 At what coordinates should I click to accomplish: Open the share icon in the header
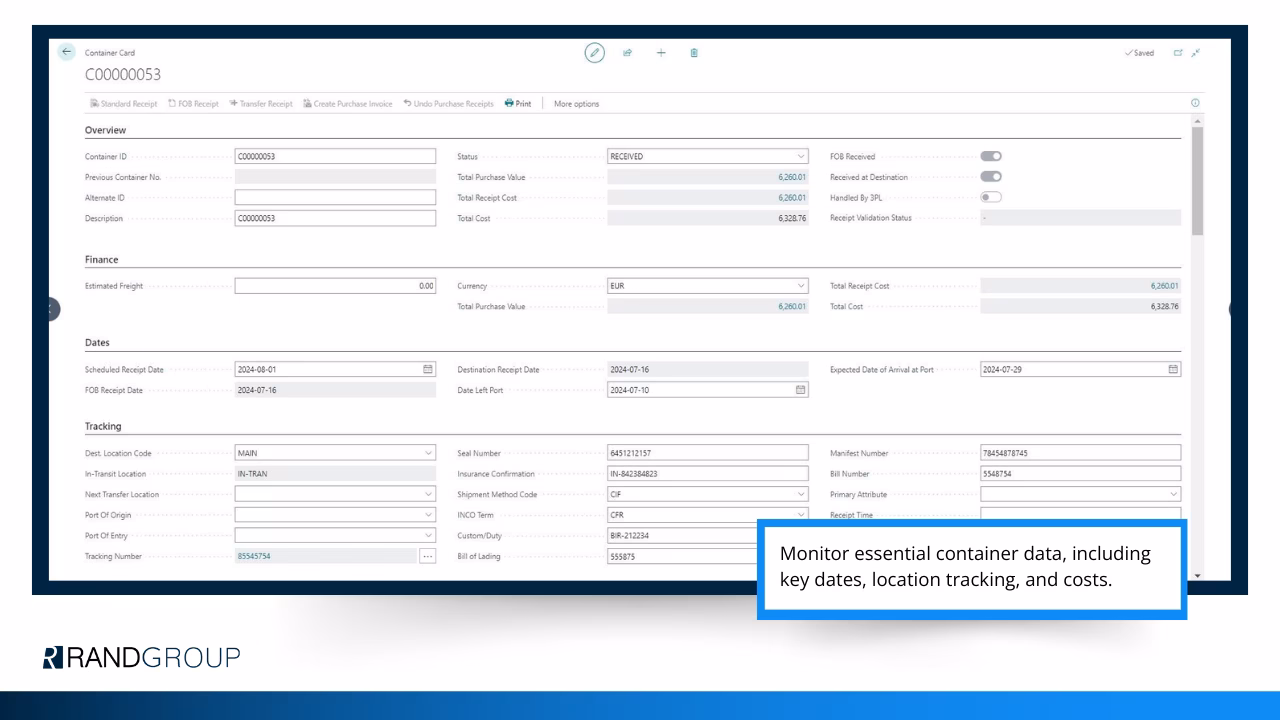[628, 53]
